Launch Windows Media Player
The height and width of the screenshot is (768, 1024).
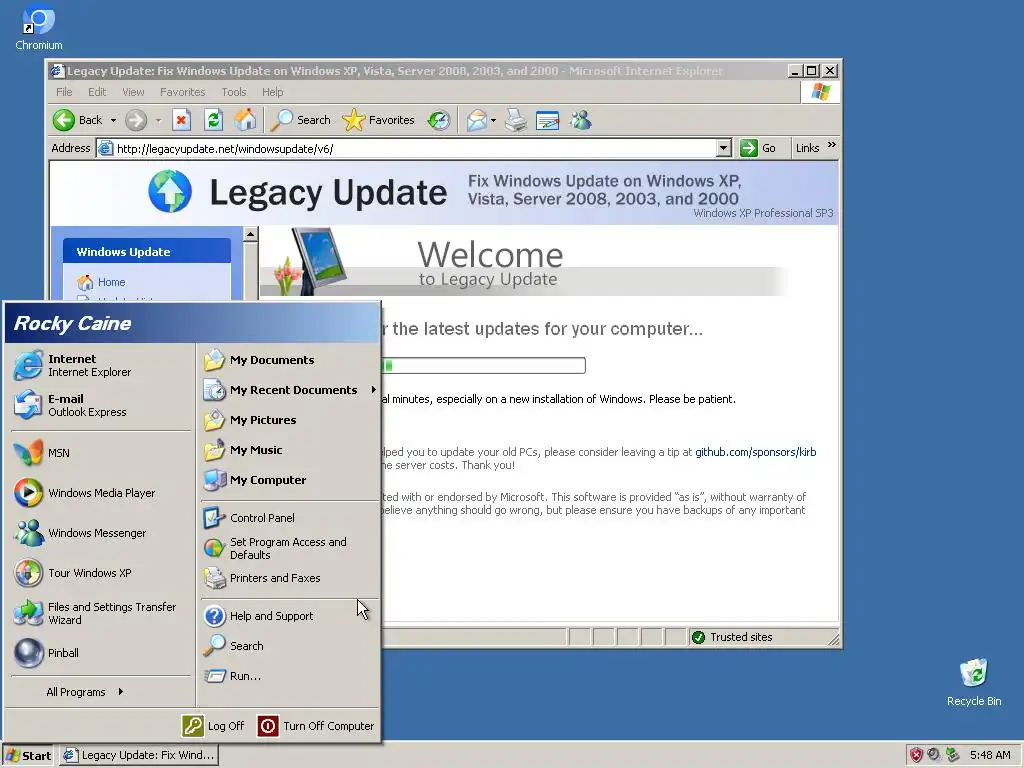point(101,493)
